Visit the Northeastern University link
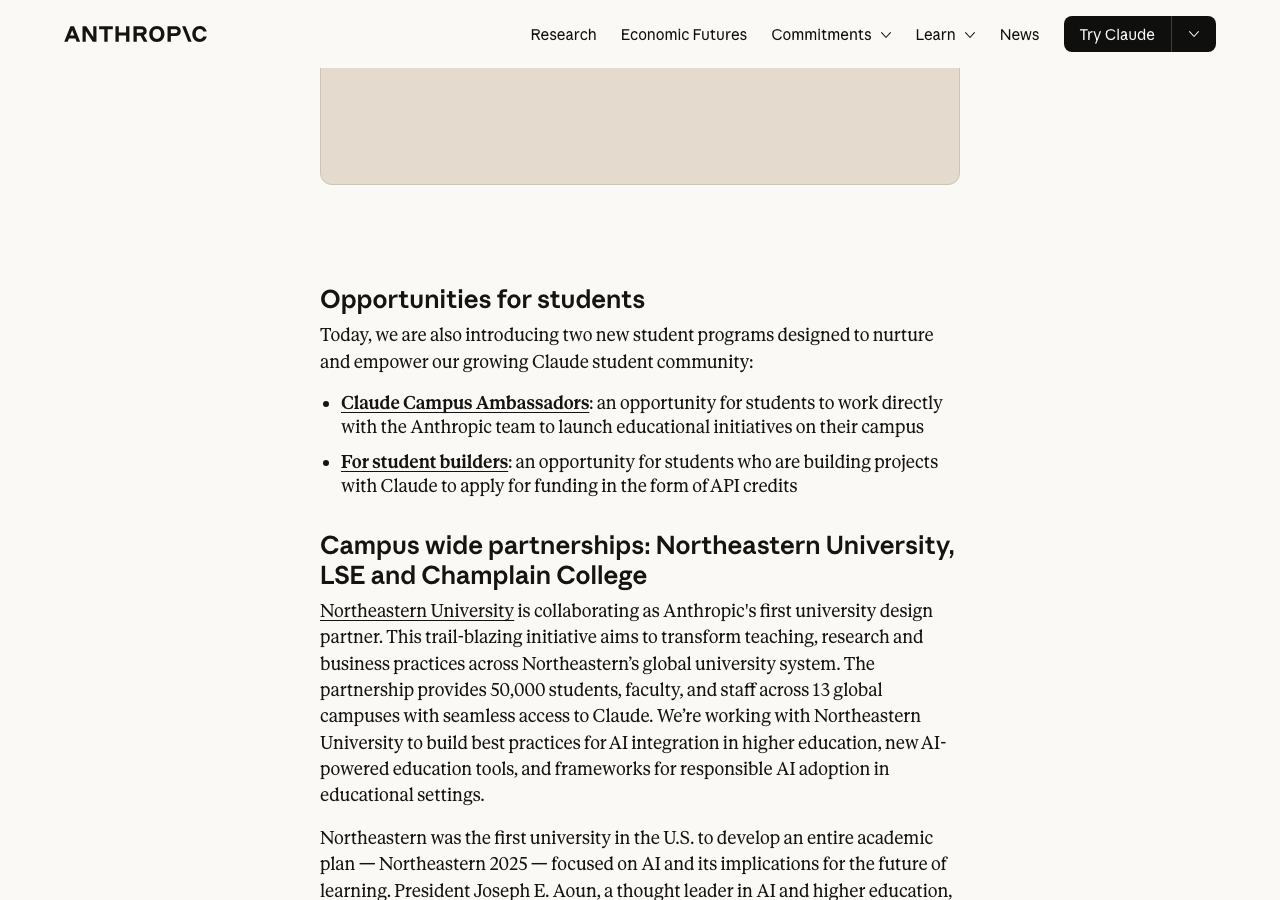The height and width of the screenshot is (900, 1280). (x=417, y=611)
